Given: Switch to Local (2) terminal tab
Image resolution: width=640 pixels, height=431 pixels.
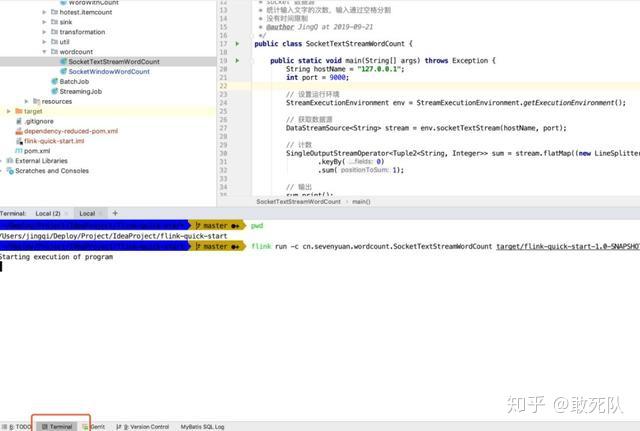Looking at the screenshot, I should 48,213.
